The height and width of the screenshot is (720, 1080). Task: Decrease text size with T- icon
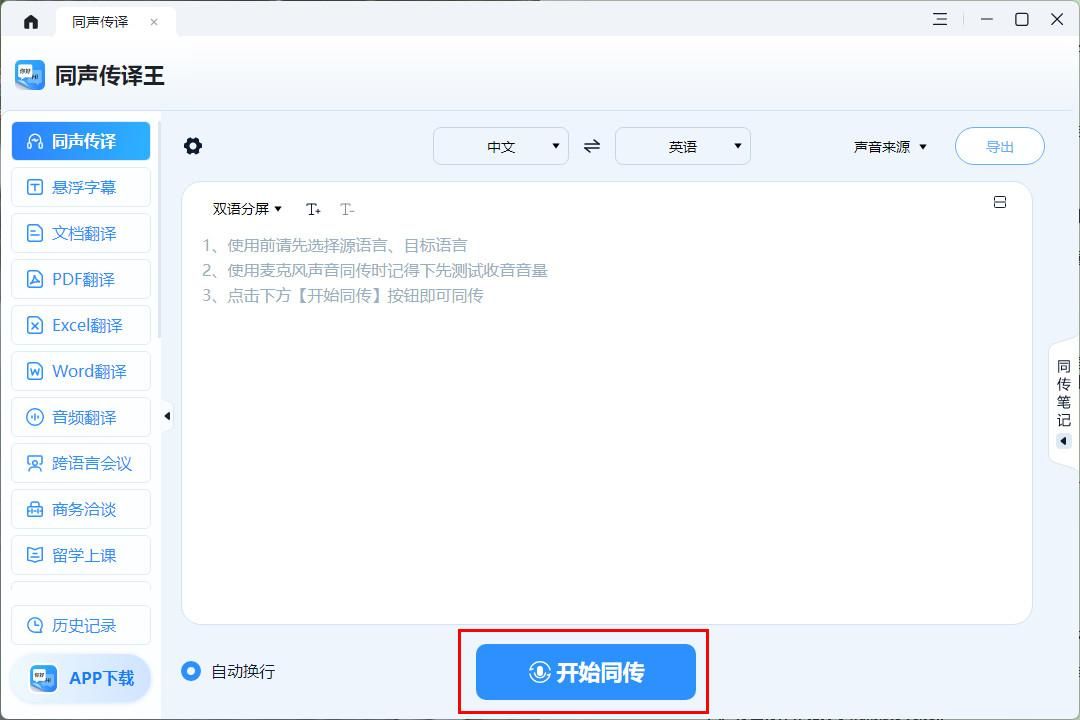(x=347, y=209)
